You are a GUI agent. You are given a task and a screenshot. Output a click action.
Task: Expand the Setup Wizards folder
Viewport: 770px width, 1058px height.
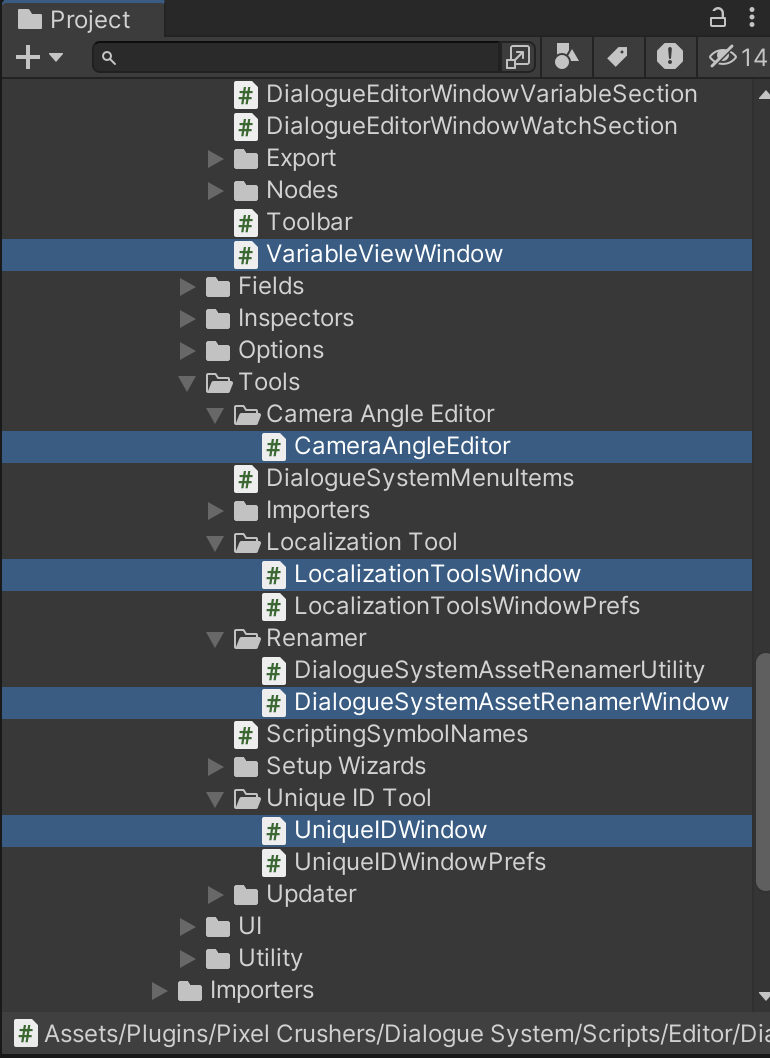click(215, 767)
